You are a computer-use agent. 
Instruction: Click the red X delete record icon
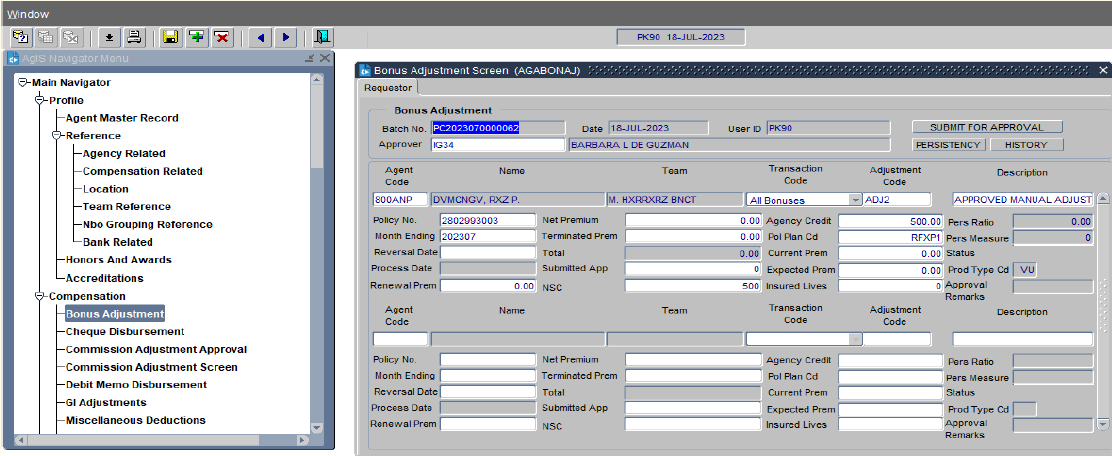point(222,37)
